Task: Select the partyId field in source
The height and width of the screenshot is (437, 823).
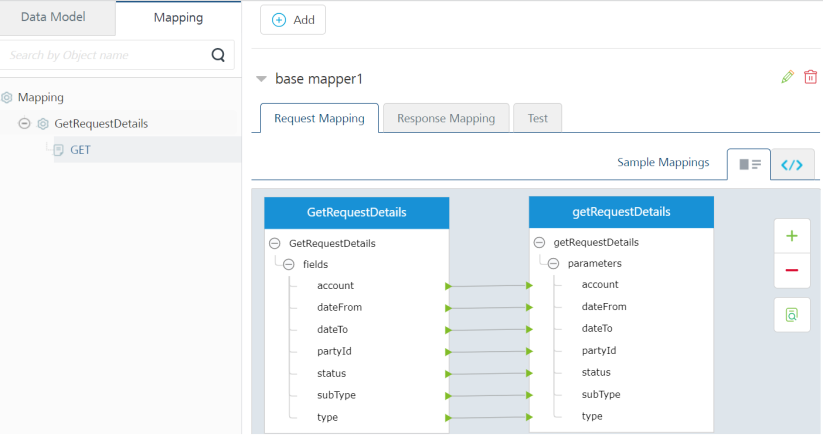Action: (334, 351)
